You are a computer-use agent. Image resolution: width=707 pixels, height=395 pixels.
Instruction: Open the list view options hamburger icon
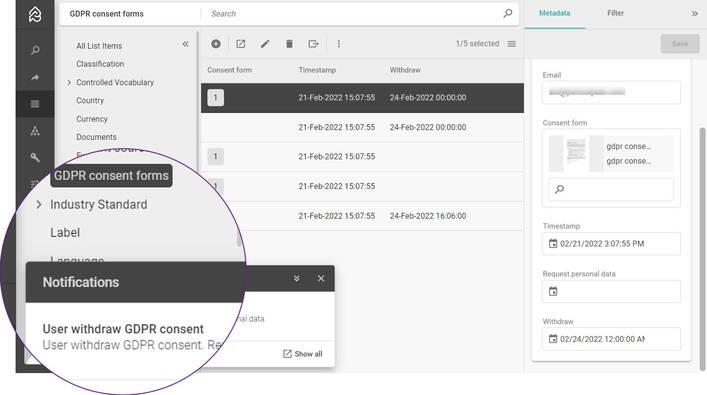(x=512, y=44)
